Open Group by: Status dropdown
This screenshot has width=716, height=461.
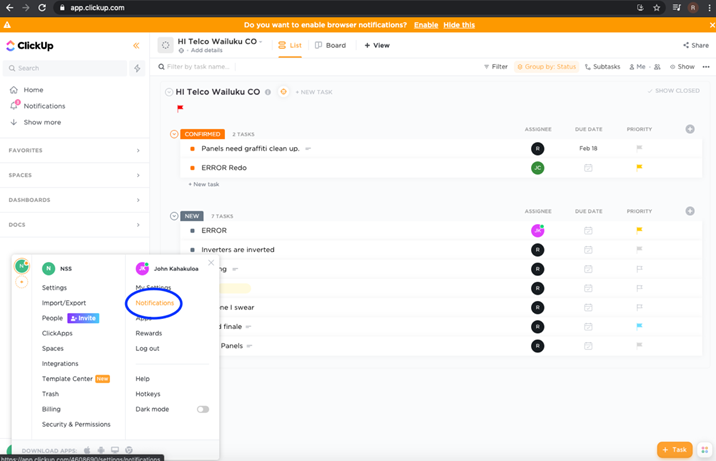coord(547,67)
